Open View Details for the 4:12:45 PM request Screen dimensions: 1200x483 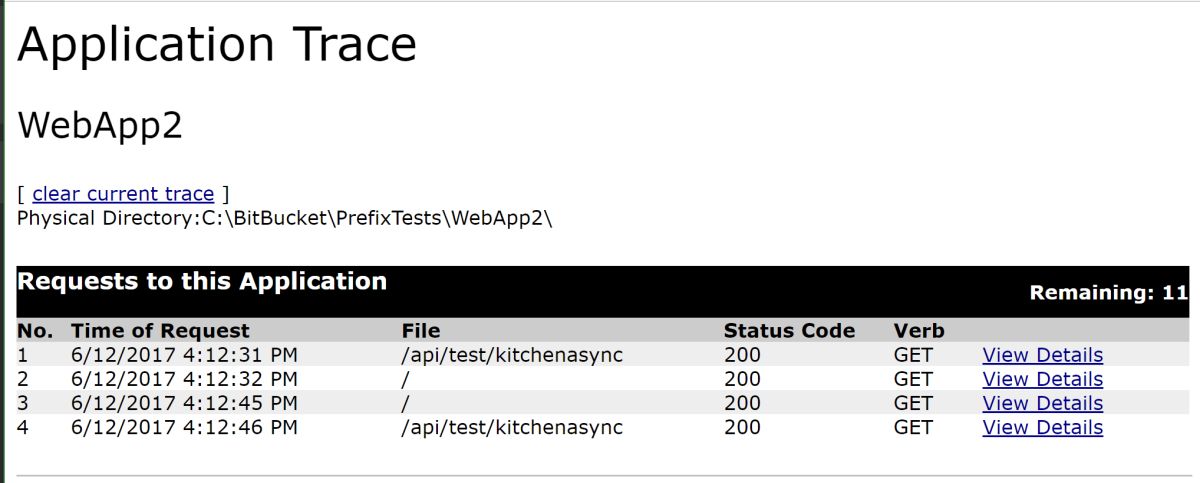click(1042, 403)
